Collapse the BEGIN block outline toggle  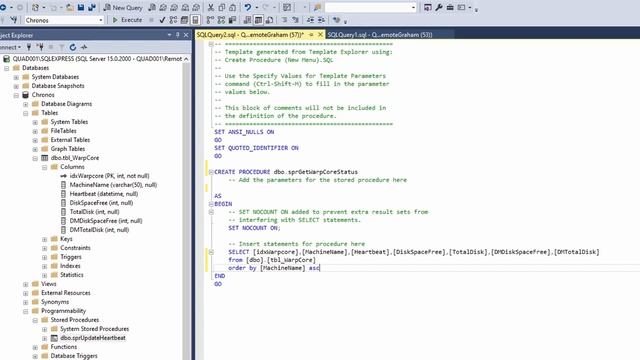(x=211, y=204)
